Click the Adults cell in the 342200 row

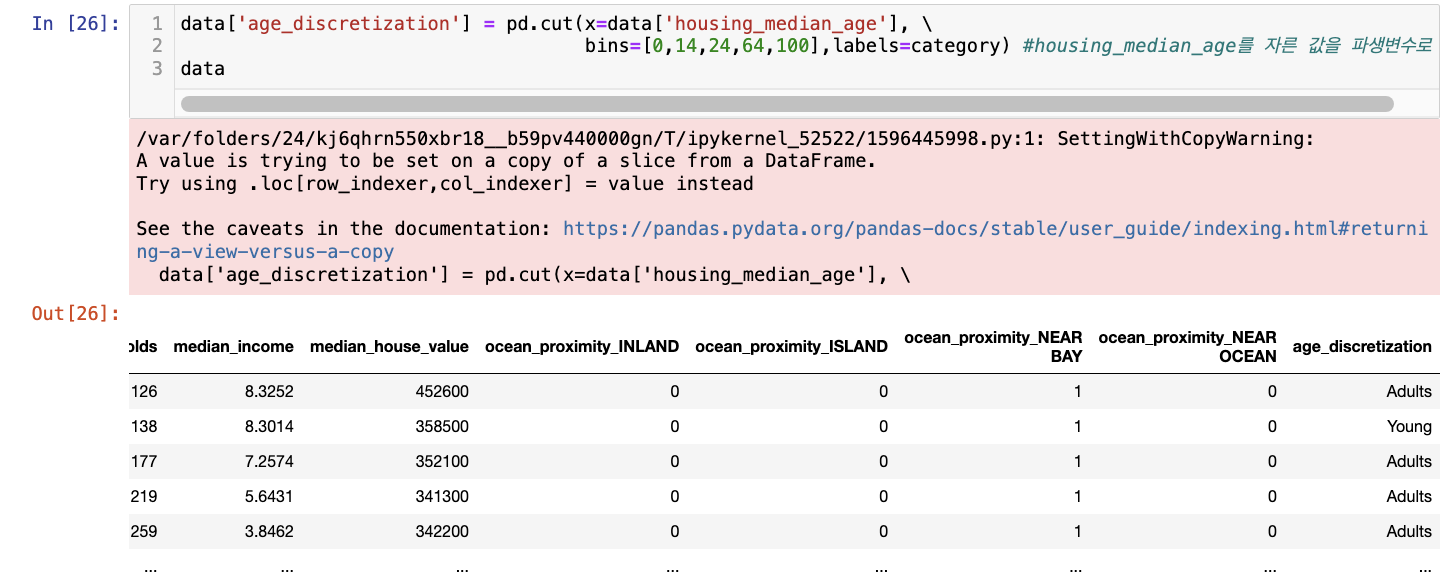click(1409, 532)
